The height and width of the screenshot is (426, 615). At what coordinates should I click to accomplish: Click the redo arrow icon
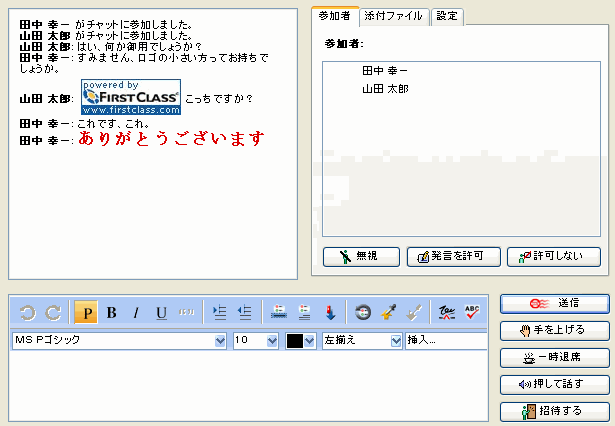pyautogui.click(x=53, y=313)
